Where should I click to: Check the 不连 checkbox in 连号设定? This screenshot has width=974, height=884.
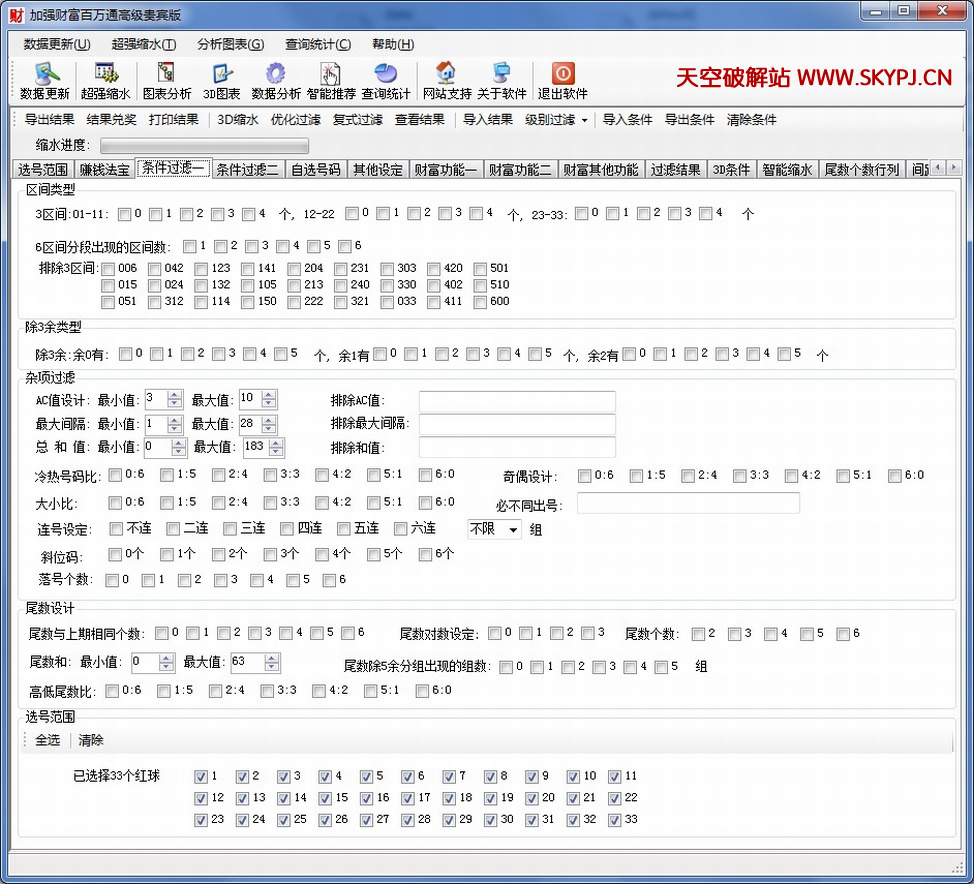[116, 529]
